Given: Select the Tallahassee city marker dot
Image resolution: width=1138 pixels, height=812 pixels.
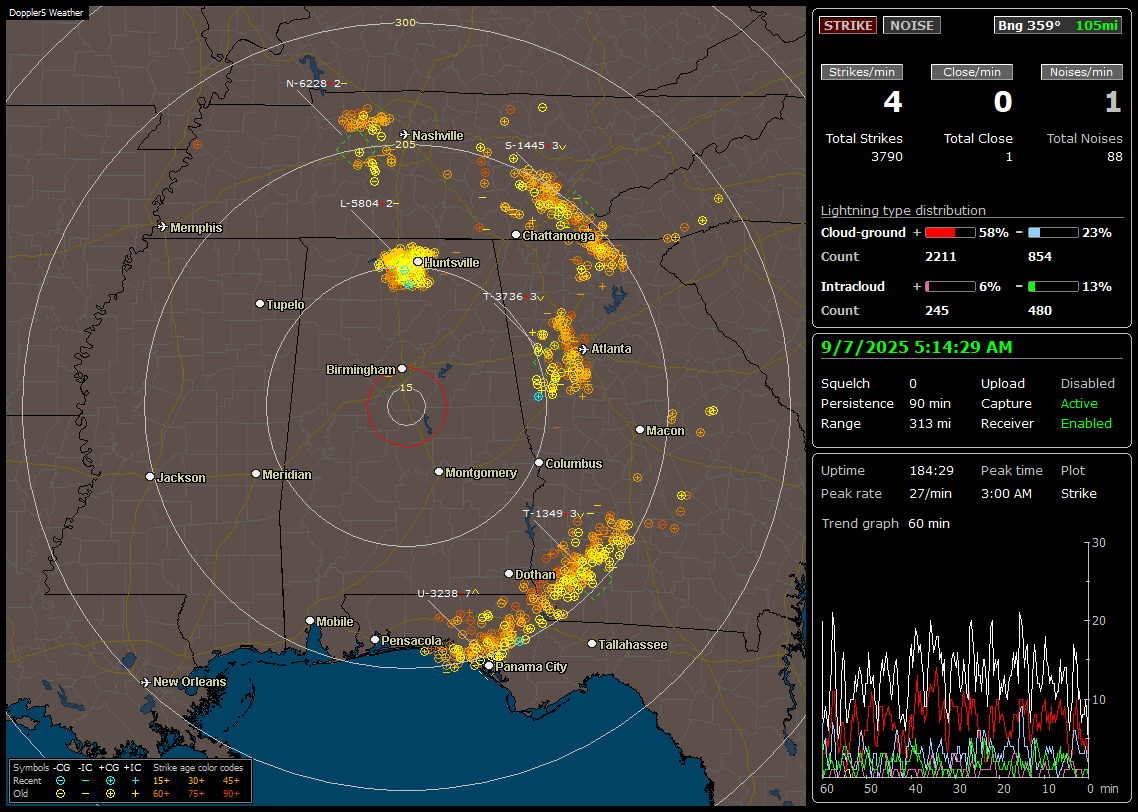Looking at the screenshot, I should click(x=592, y=644).
